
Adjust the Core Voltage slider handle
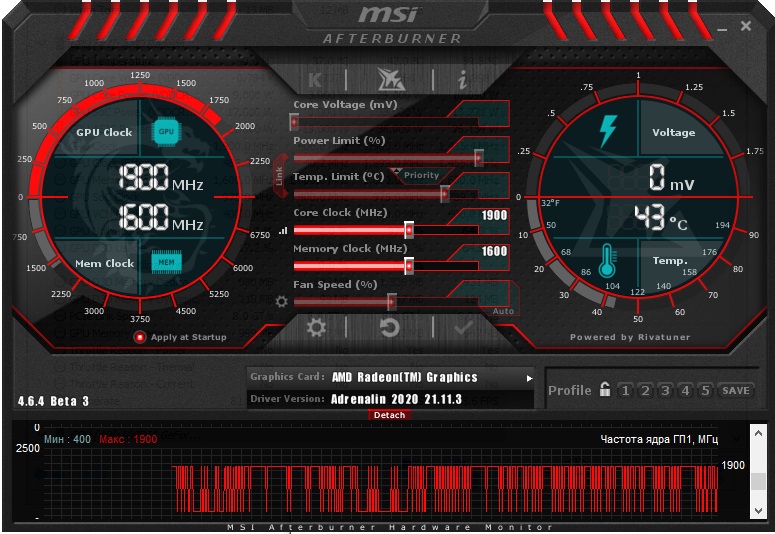(294, 122)
